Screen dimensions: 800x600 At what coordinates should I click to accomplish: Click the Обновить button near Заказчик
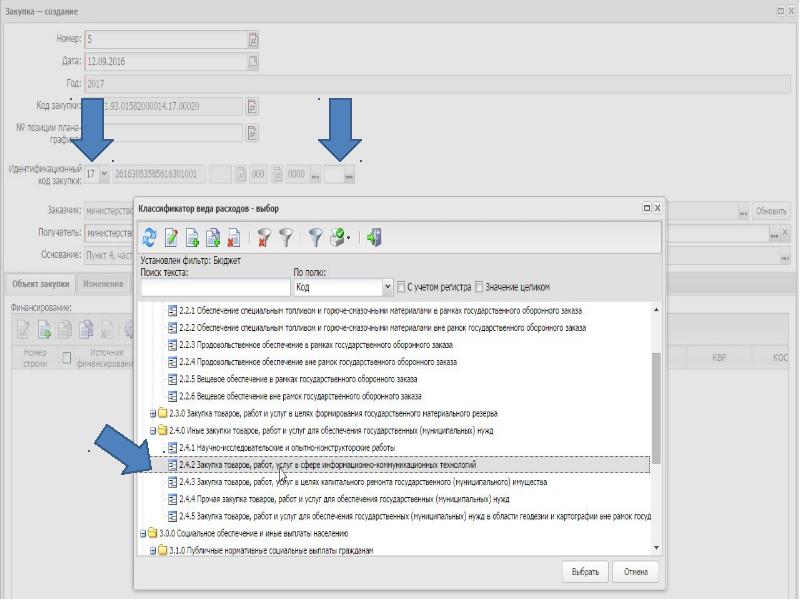click(x=771, y=211)
